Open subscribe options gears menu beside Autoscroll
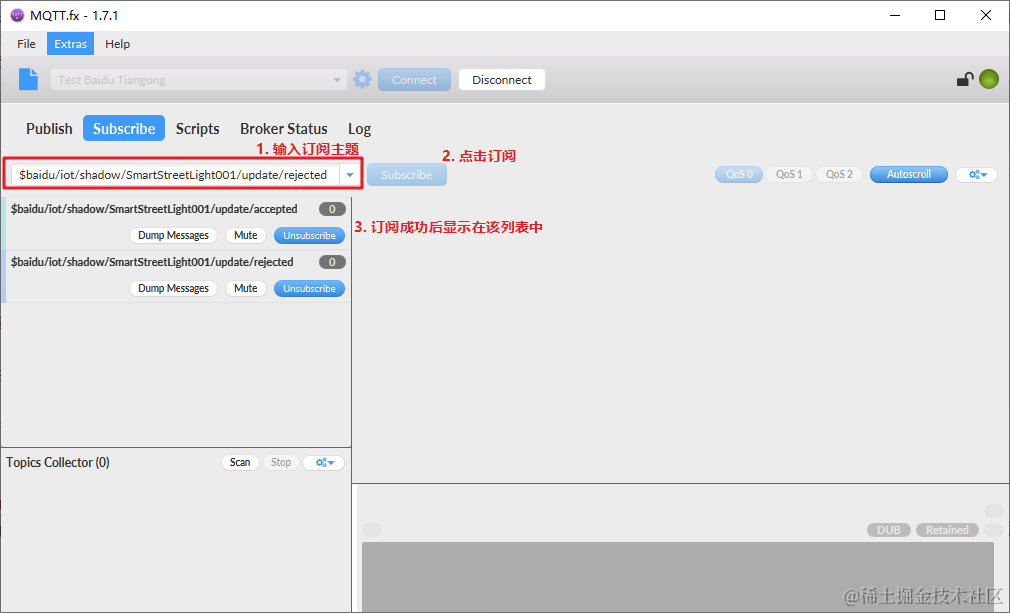The width and height of the screenshot is (1010, 613). [977, 174]
